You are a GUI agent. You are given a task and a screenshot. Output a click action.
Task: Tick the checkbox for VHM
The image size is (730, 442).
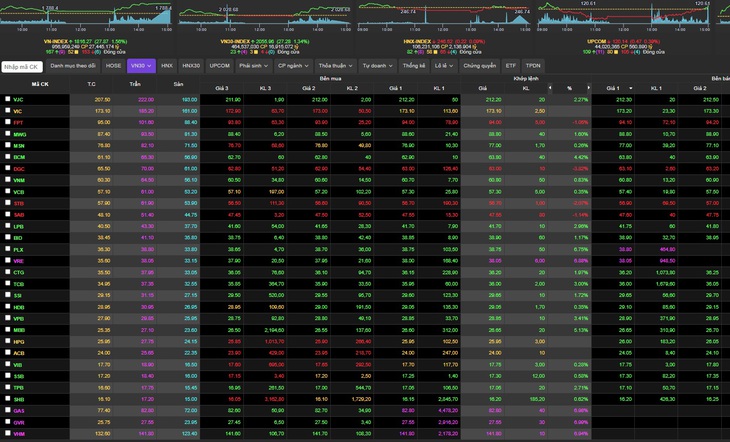coord(7,433)
